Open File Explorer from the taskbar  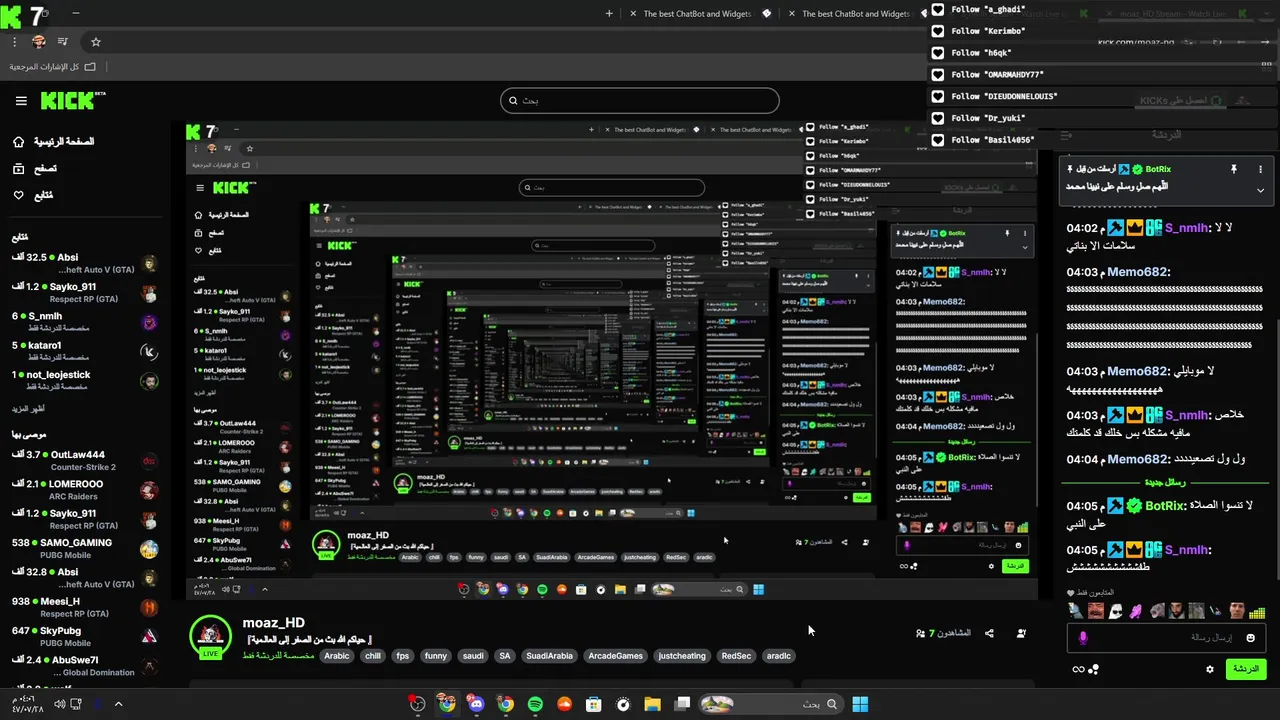click(x=652, y=704)
